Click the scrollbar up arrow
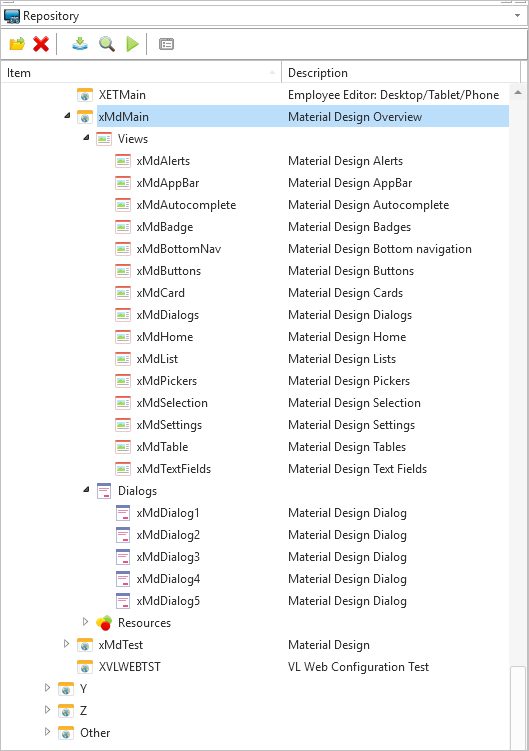529x751 pixels. coord(518,92)
